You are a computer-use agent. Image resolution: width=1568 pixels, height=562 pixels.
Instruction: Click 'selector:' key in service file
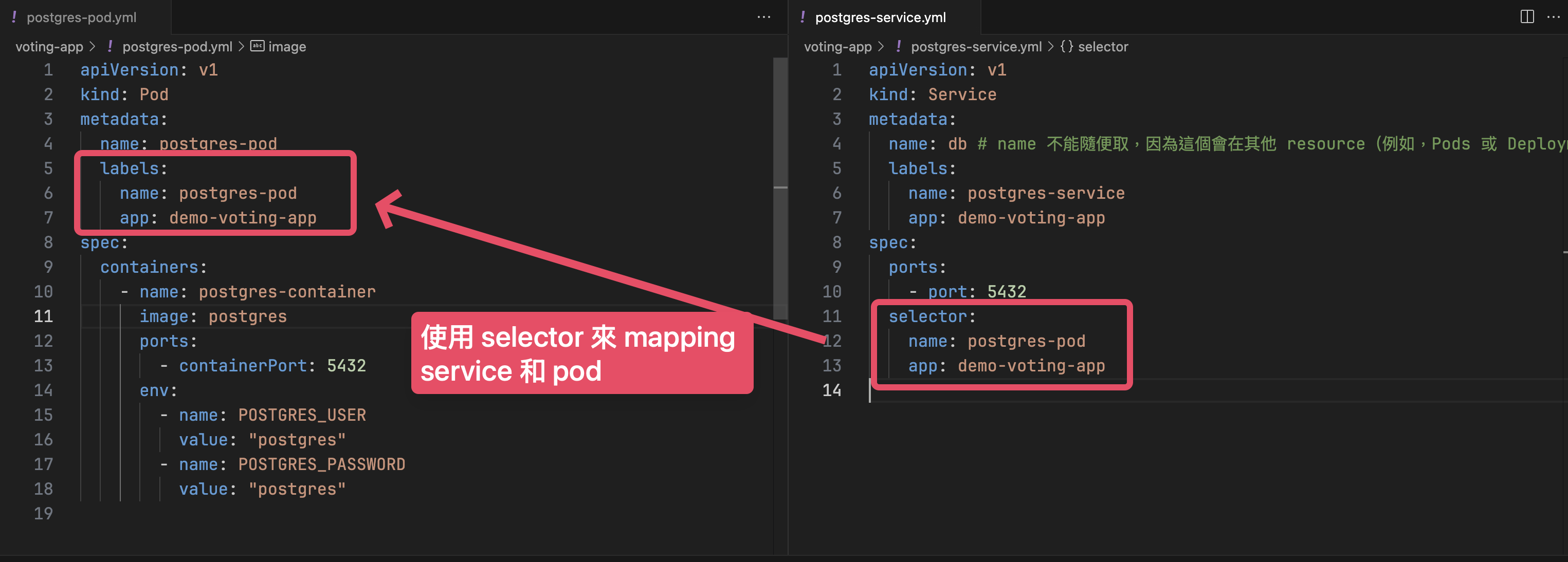pyautogui.click(x=932, y=316)
